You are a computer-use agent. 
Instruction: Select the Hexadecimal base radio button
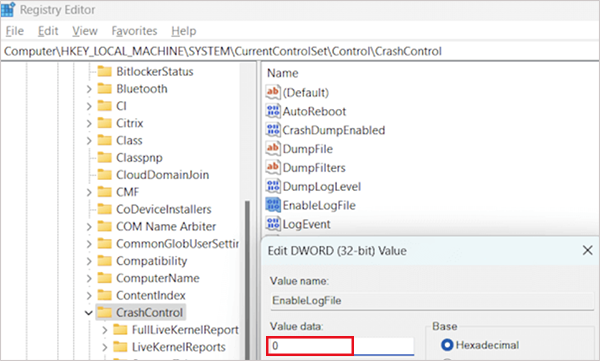[447, 345]
